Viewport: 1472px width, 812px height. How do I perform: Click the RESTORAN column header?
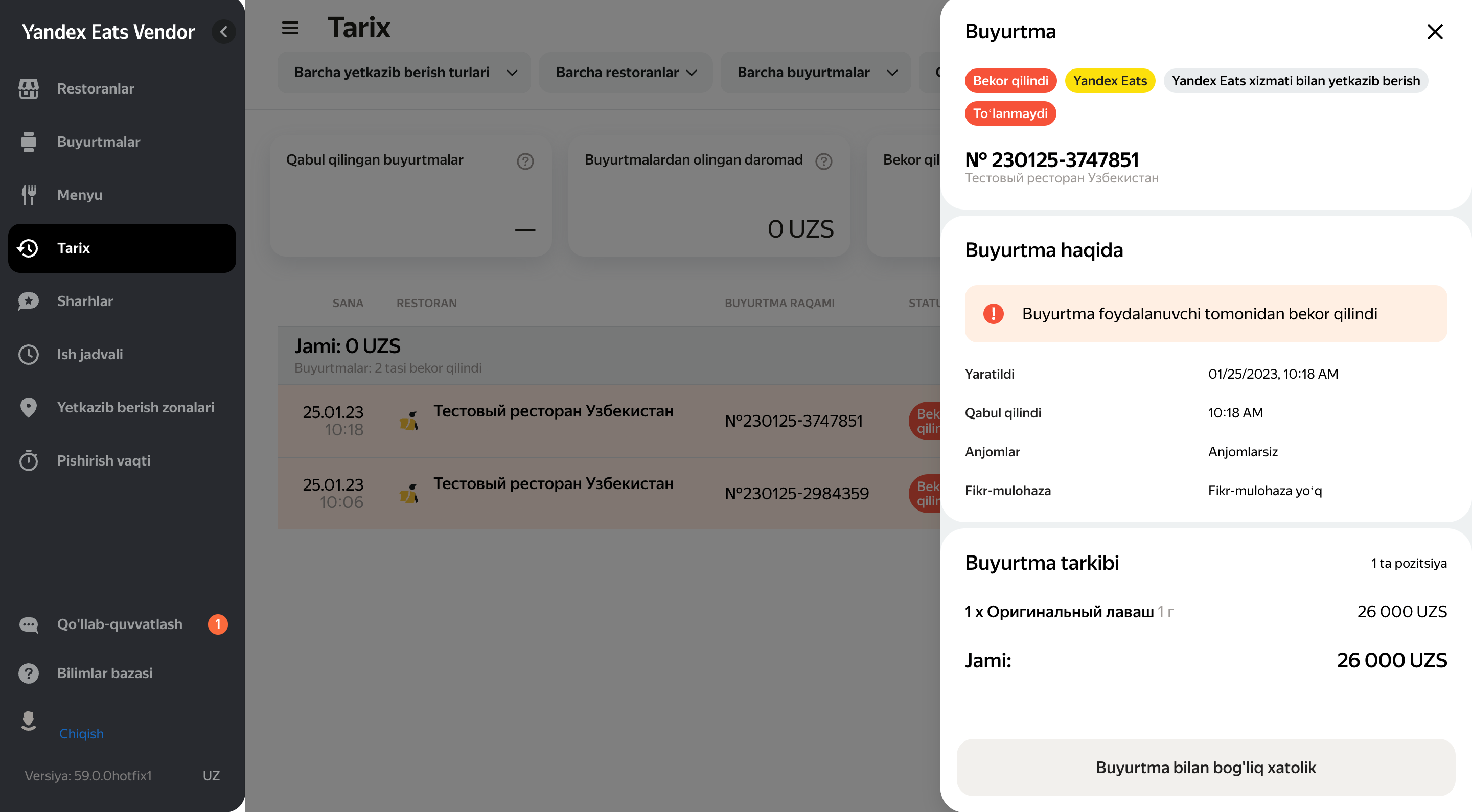pos(426,303)
